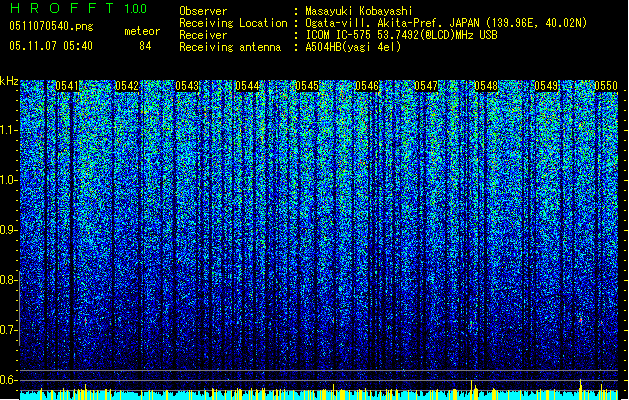Click the A504HB(yagi 4el) antenna text
This screenshot has height=400, width=629.
coord(353,47)
